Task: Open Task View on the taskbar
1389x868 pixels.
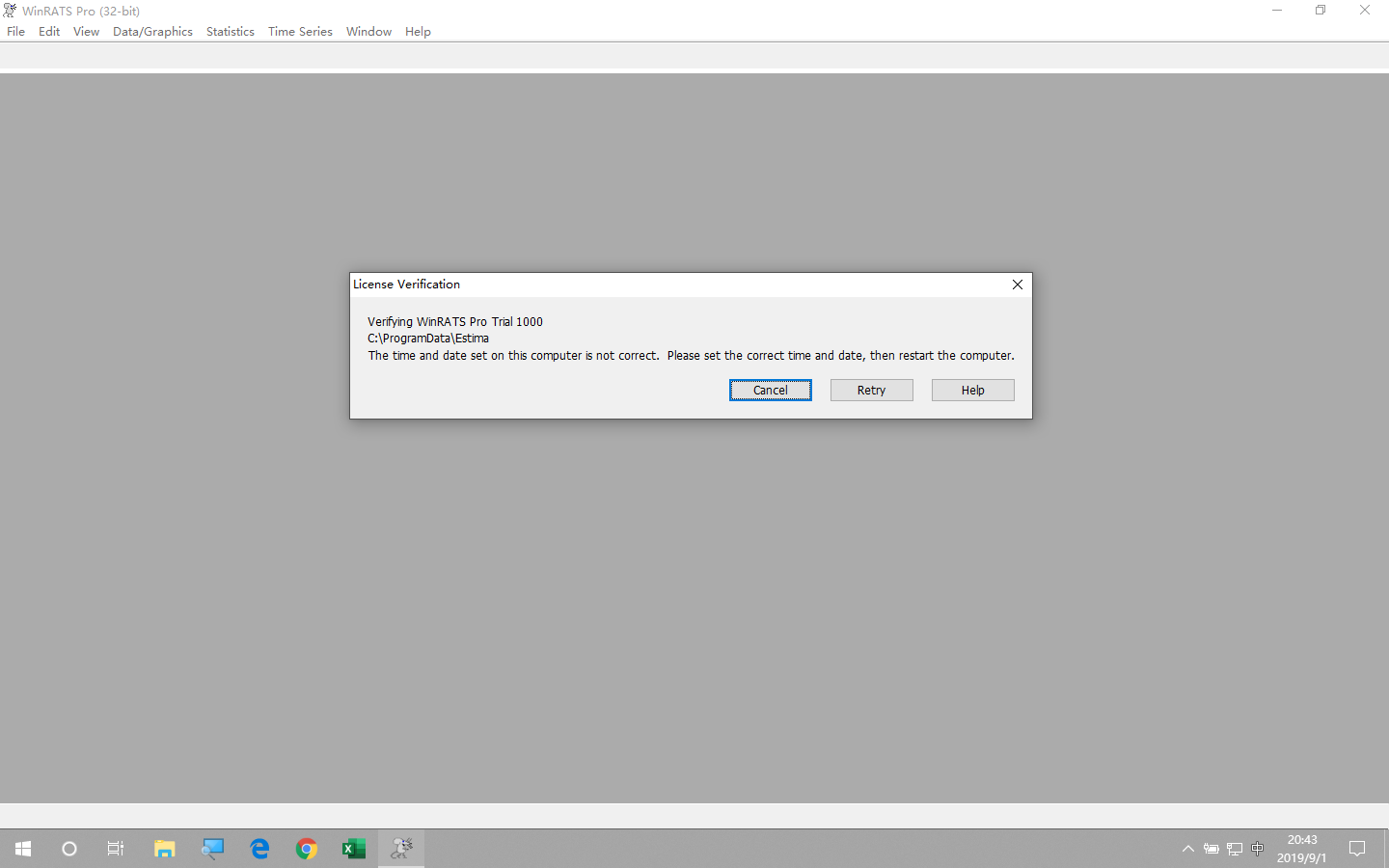Action: 116,849
